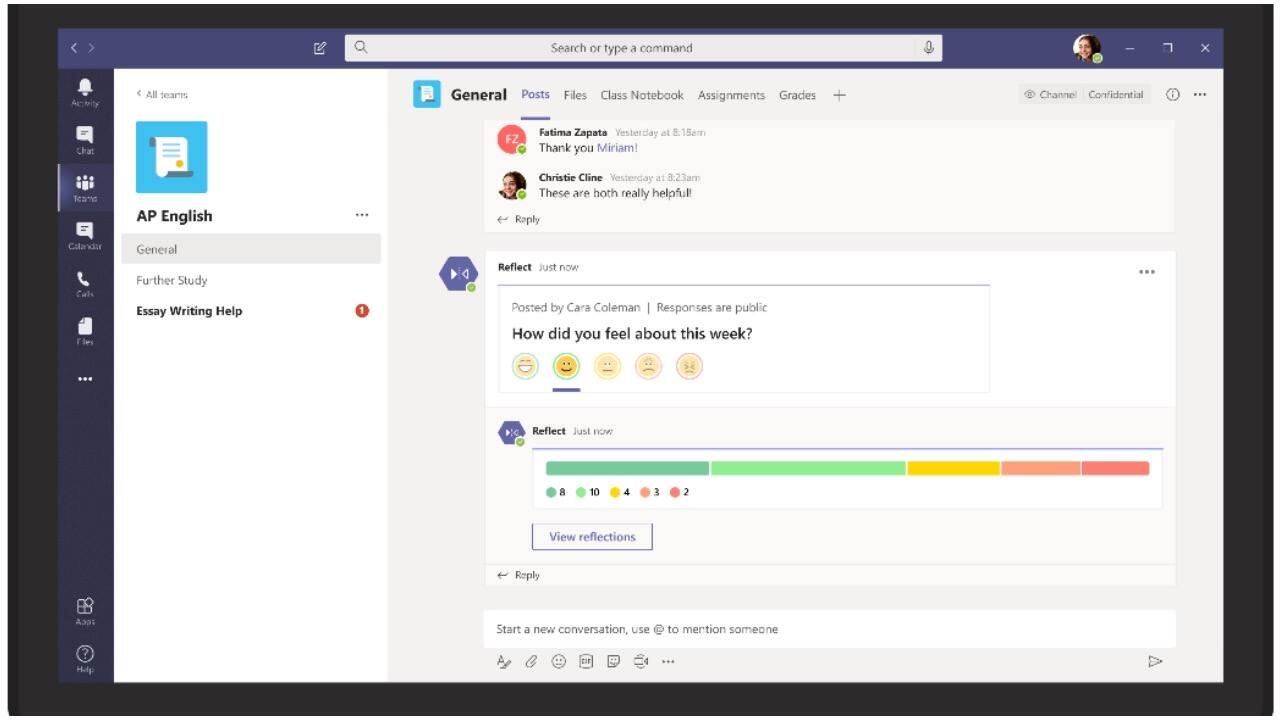Select the very upset emoji response

690,367
